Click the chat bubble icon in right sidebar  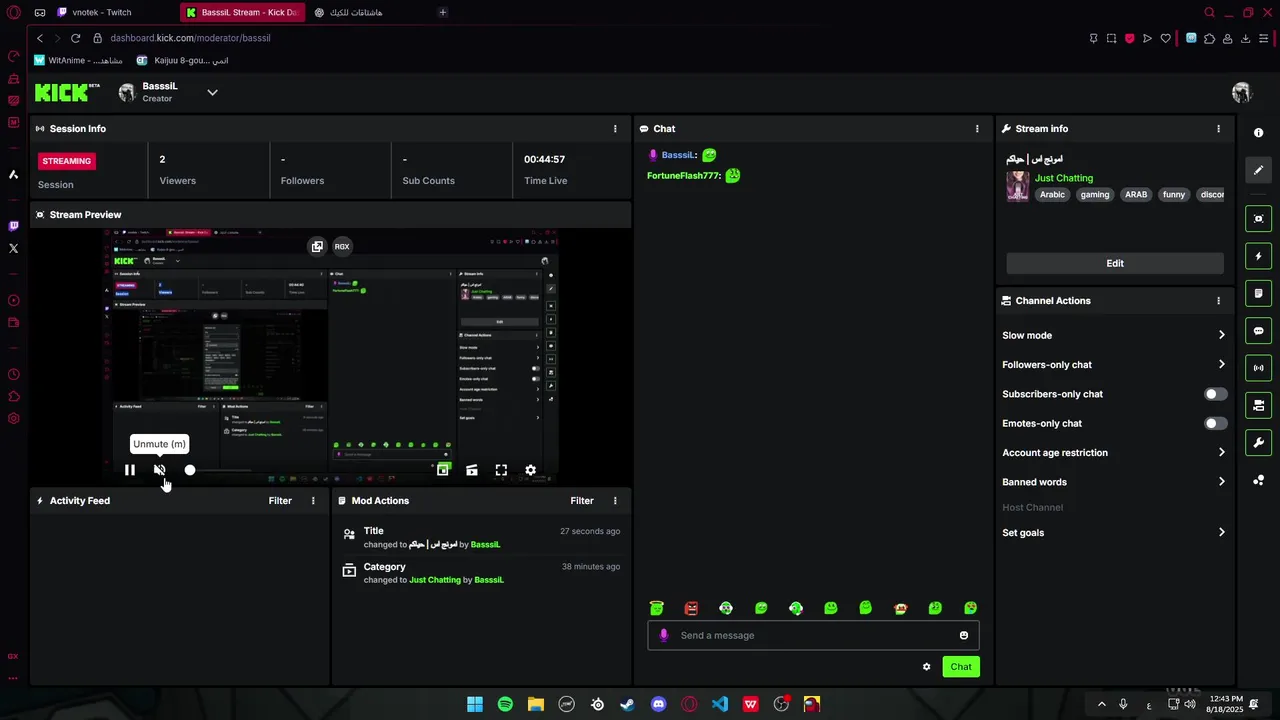[1259, 331]
